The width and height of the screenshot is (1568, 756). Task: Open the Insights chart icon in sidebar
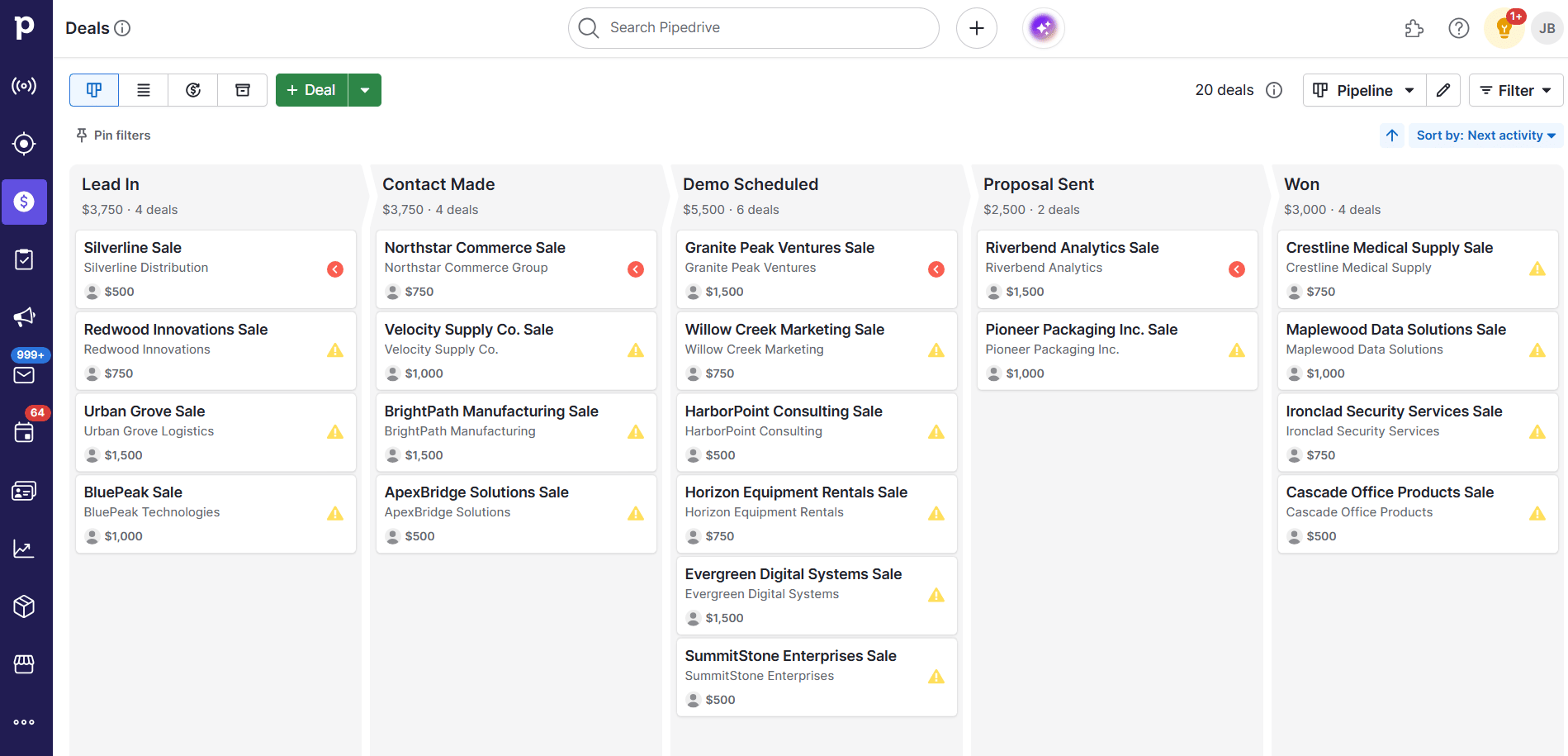tap(24, 549)
